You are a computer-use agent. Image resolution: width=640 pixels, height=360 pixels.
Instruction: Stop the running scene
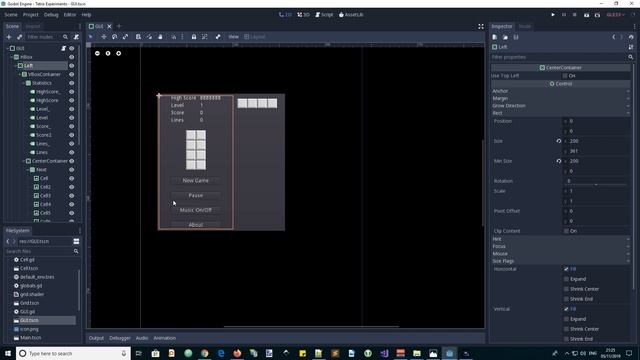574,15
